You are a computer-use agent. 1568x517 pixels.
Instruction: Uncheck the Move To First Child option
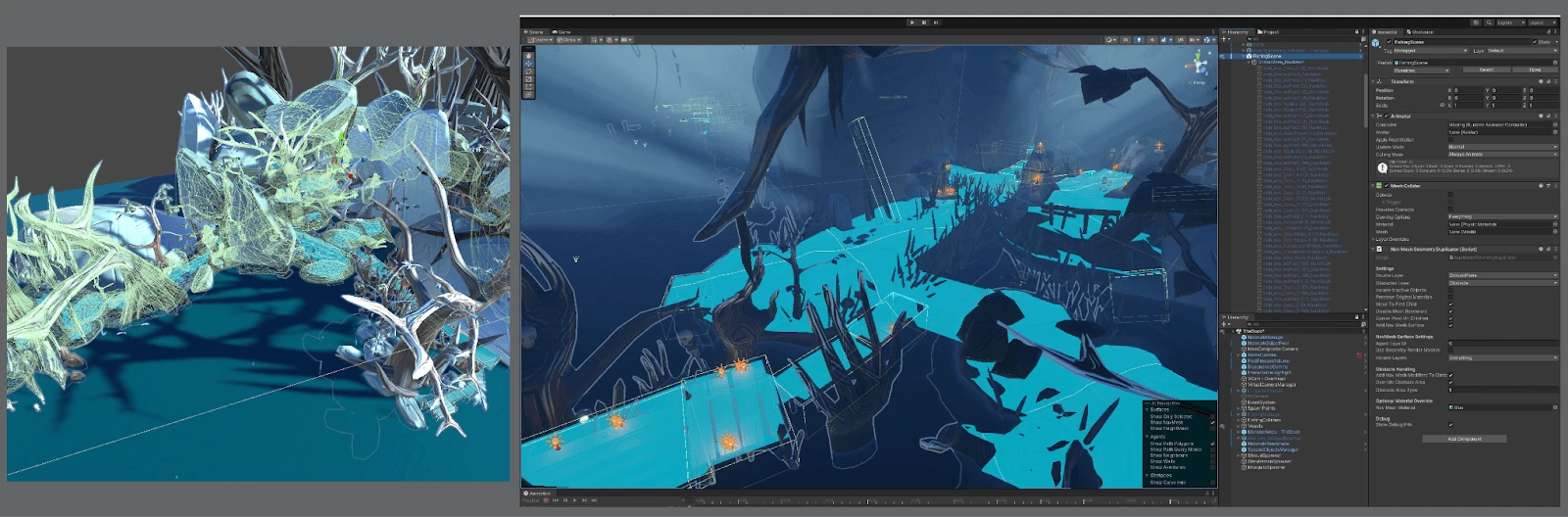point(1450,304)
